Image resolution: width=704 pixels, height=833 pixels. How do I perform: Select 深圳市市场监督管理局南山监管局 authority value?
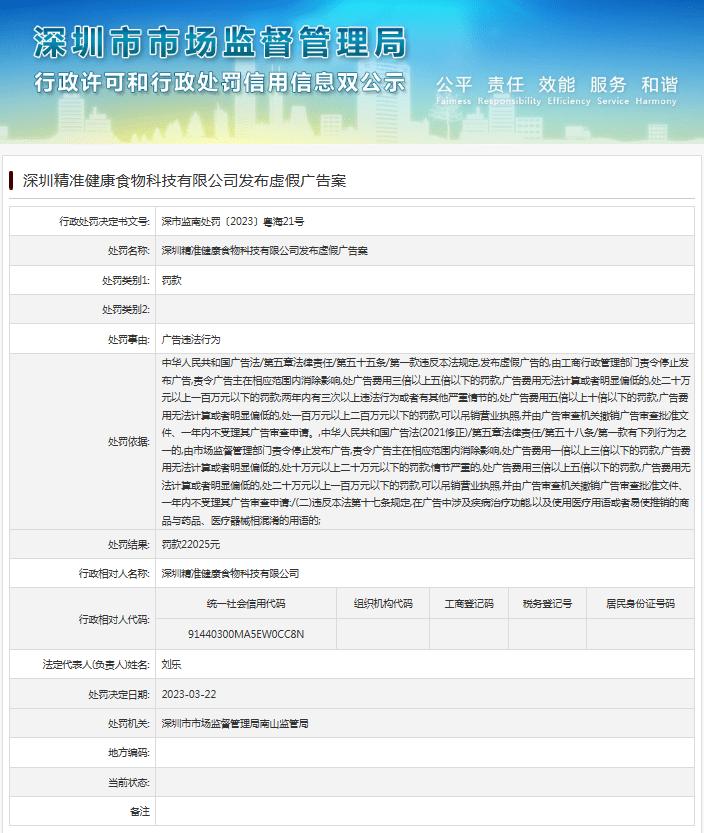click(x=235, y=723)
